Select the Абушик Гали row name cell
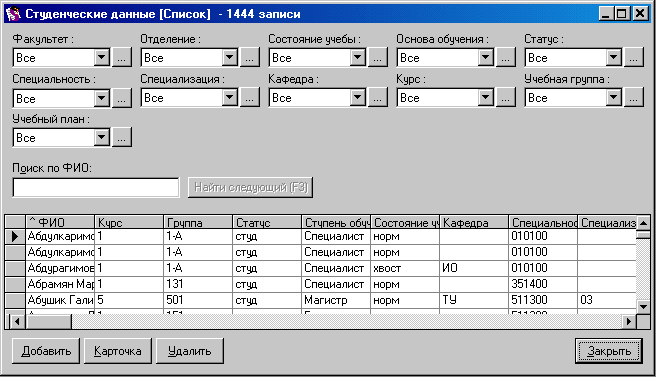 coord(60,300)
